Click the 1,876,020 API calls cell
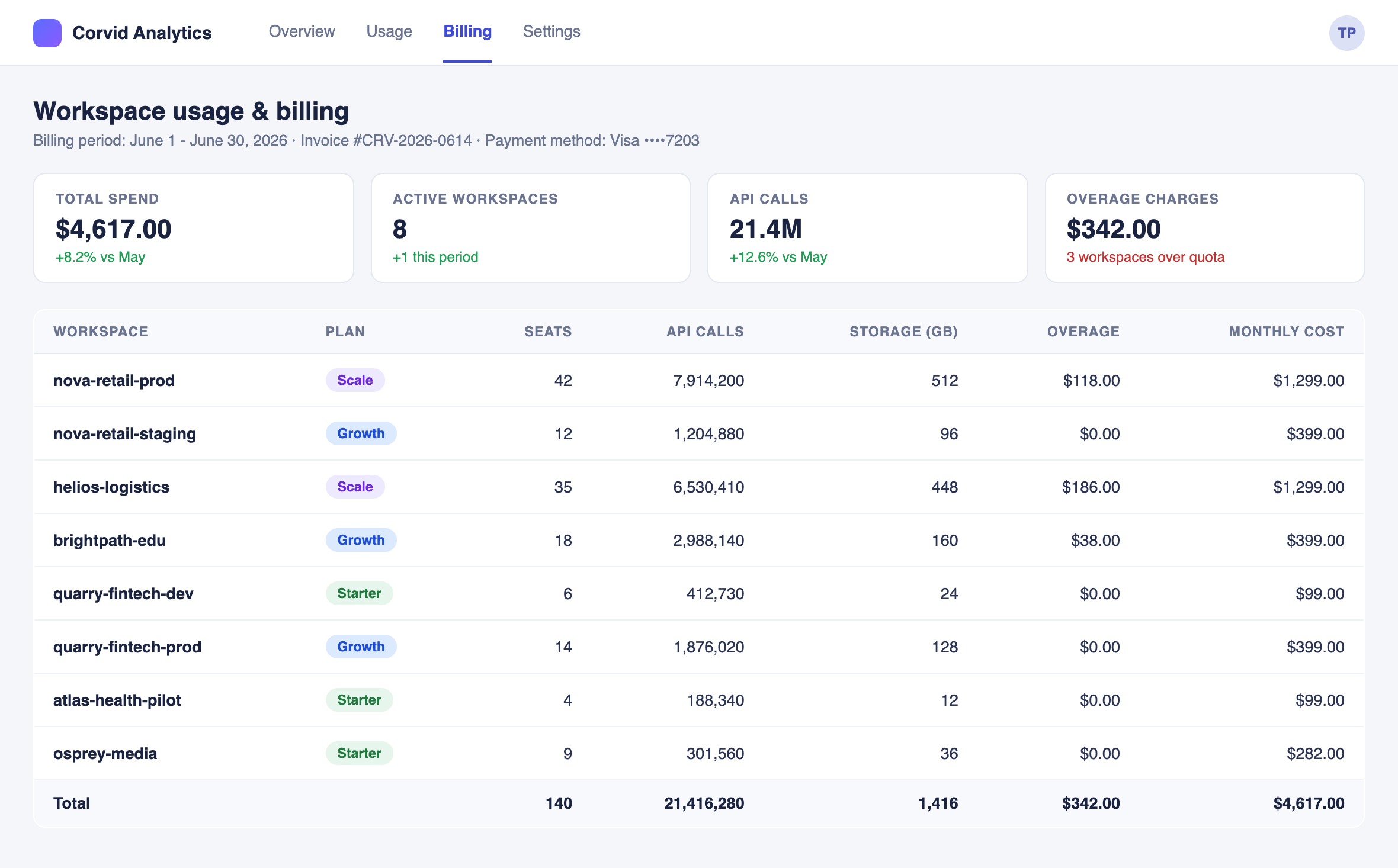This screenshot has height=868, width=1398. pos(708,647)
